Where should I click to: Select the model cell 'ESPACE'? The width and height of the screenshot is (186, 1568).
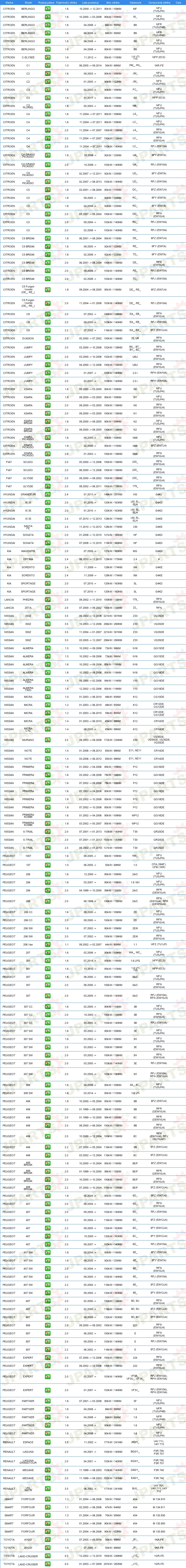pos(28,1442)
